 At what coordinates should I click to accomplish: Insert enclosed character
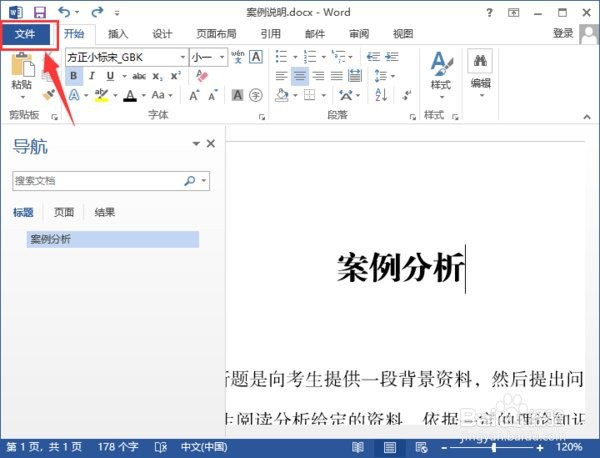tap(256, 95)
